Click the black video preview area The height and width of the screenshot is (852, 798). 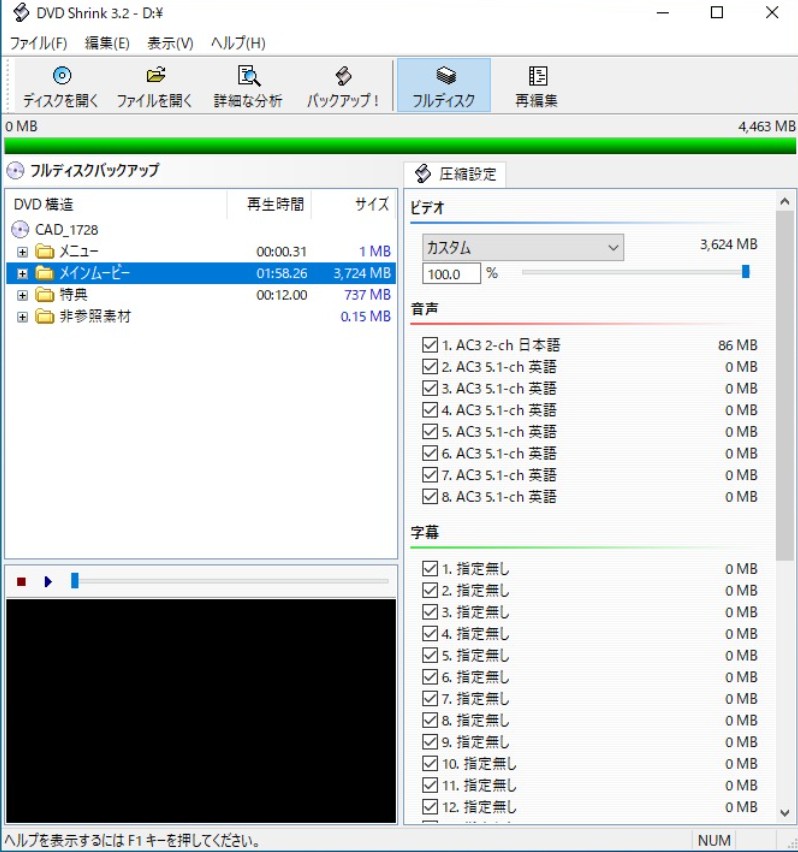click(201, 711)
